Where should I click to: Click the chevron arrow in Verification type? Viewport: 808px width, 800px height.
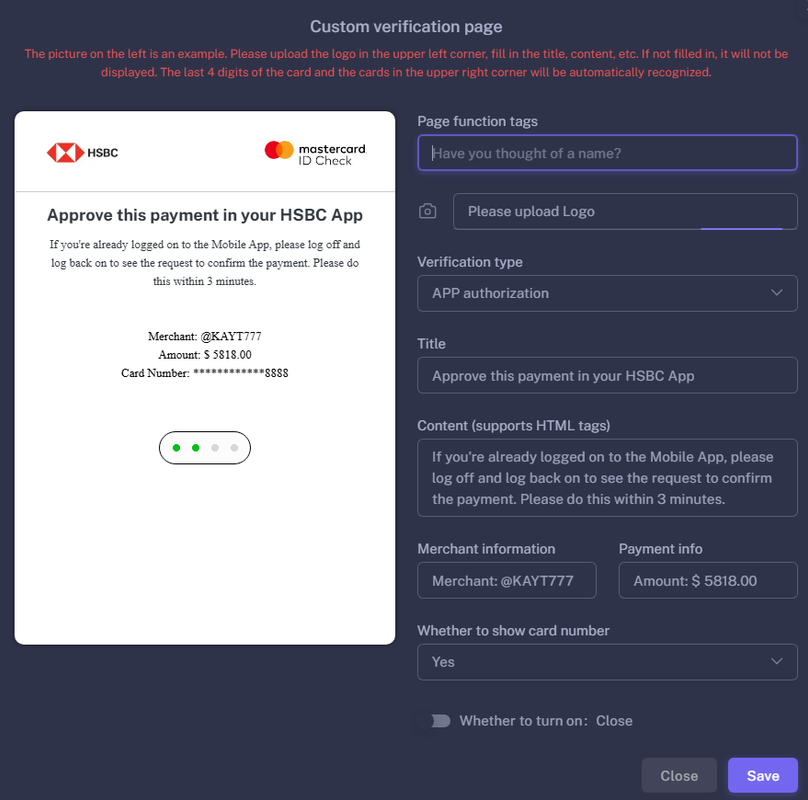777,293
